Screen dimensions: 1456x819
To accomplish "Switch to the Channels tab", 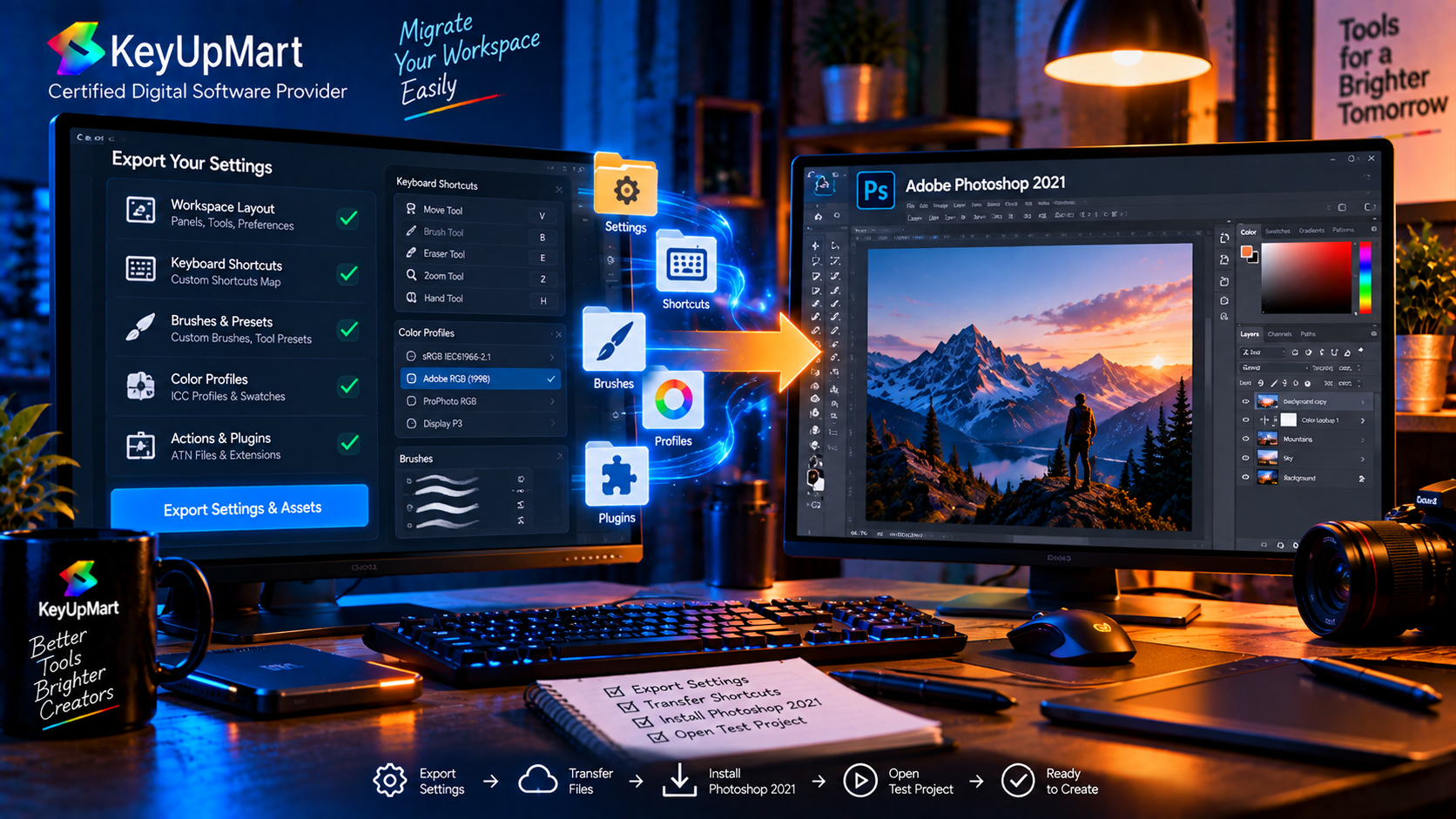I will click(1279, 334).
